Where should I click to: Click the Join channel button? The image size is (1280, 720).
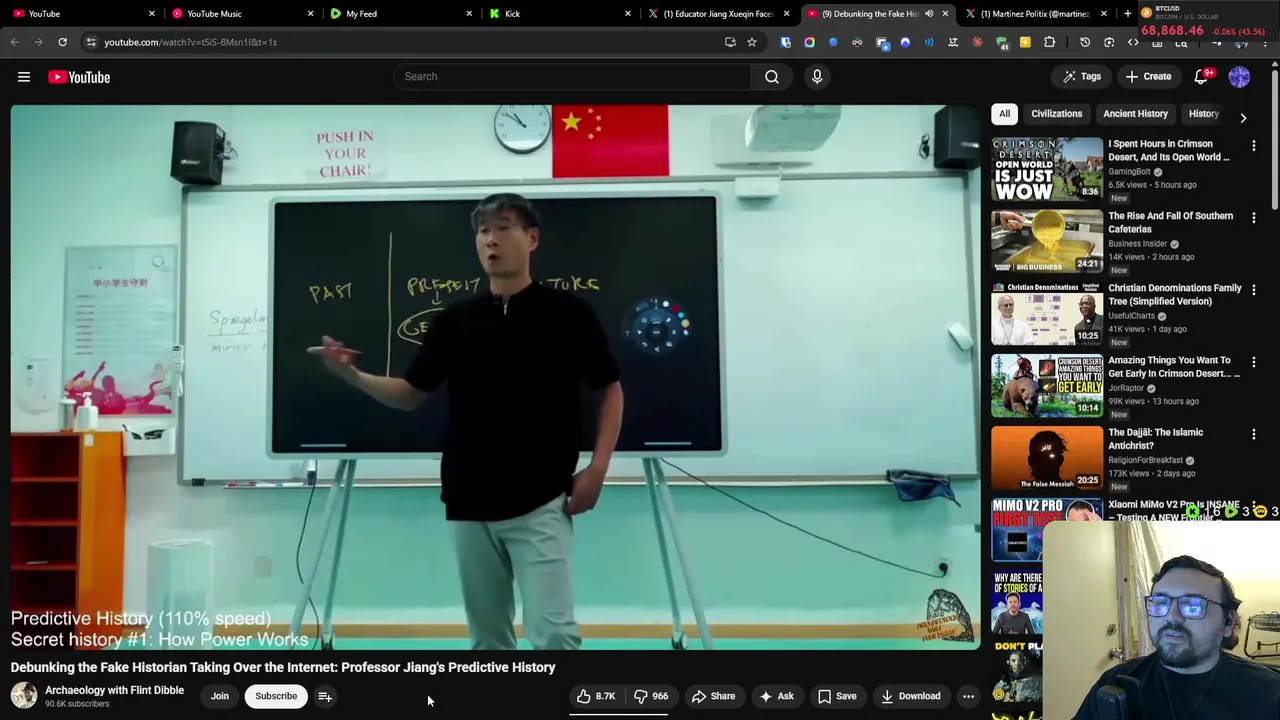220,696
